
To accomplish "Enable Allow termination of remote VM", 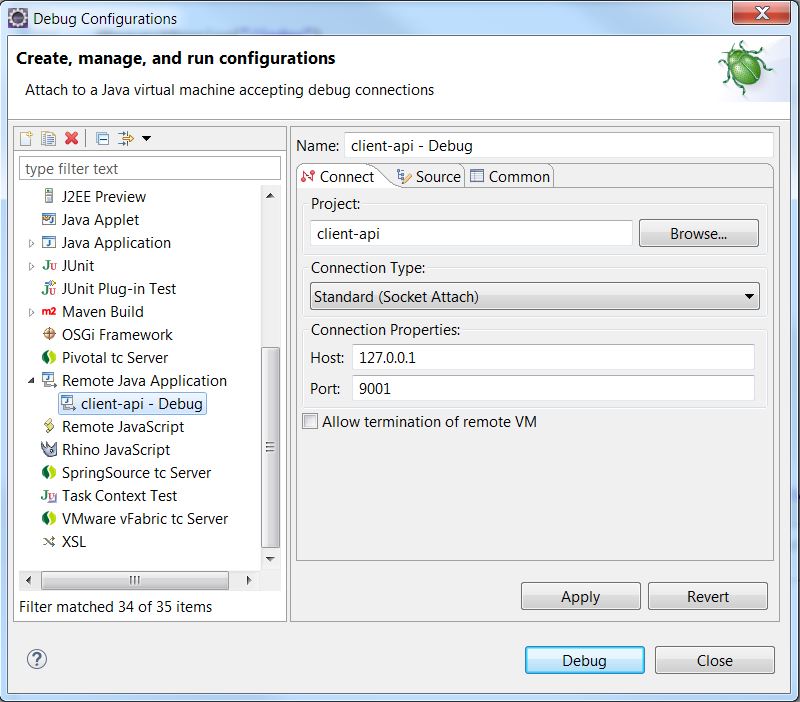I will [310, 421].
